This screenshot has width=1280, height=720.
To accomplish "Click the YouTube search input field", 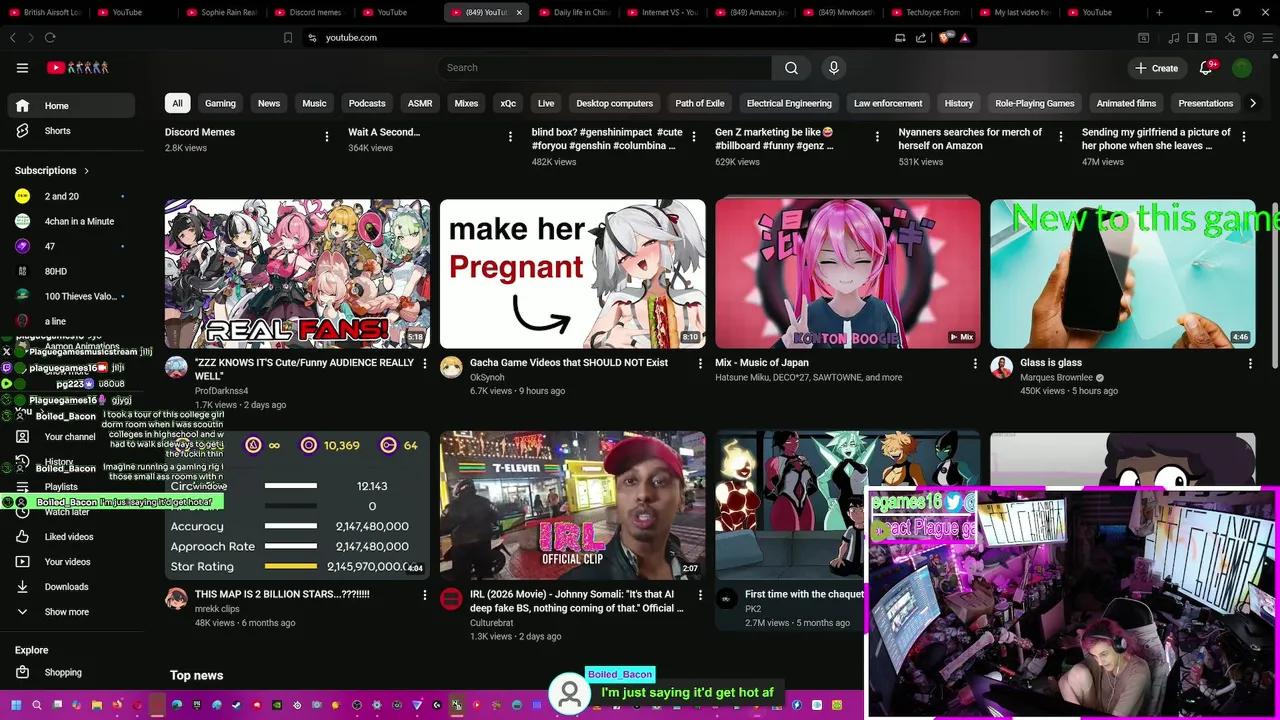I will (x=604, y=68).
